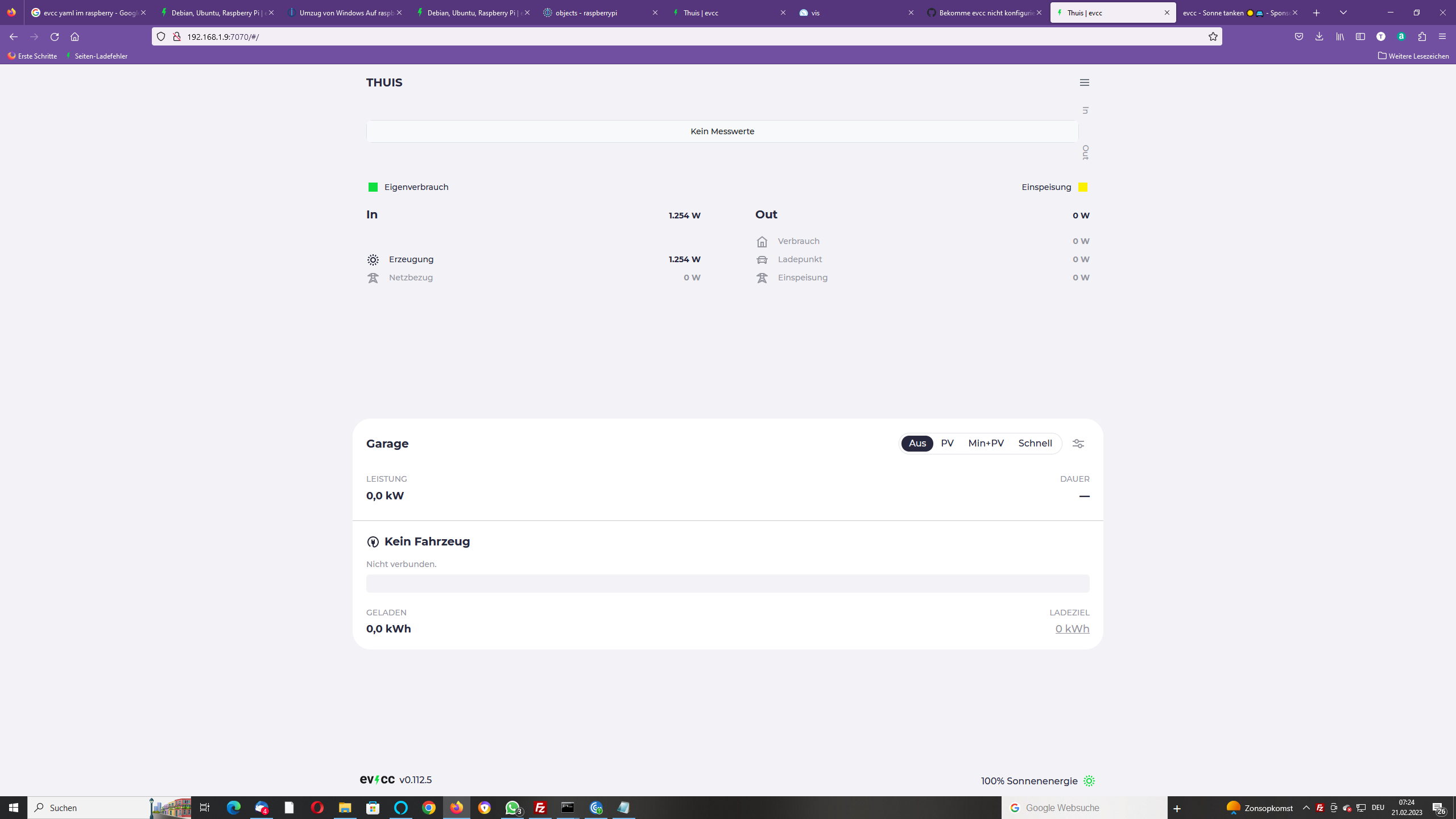Click the vehicle plug icon by Kein Fahrzeug

pyautogui.click(x=373, y=542)
